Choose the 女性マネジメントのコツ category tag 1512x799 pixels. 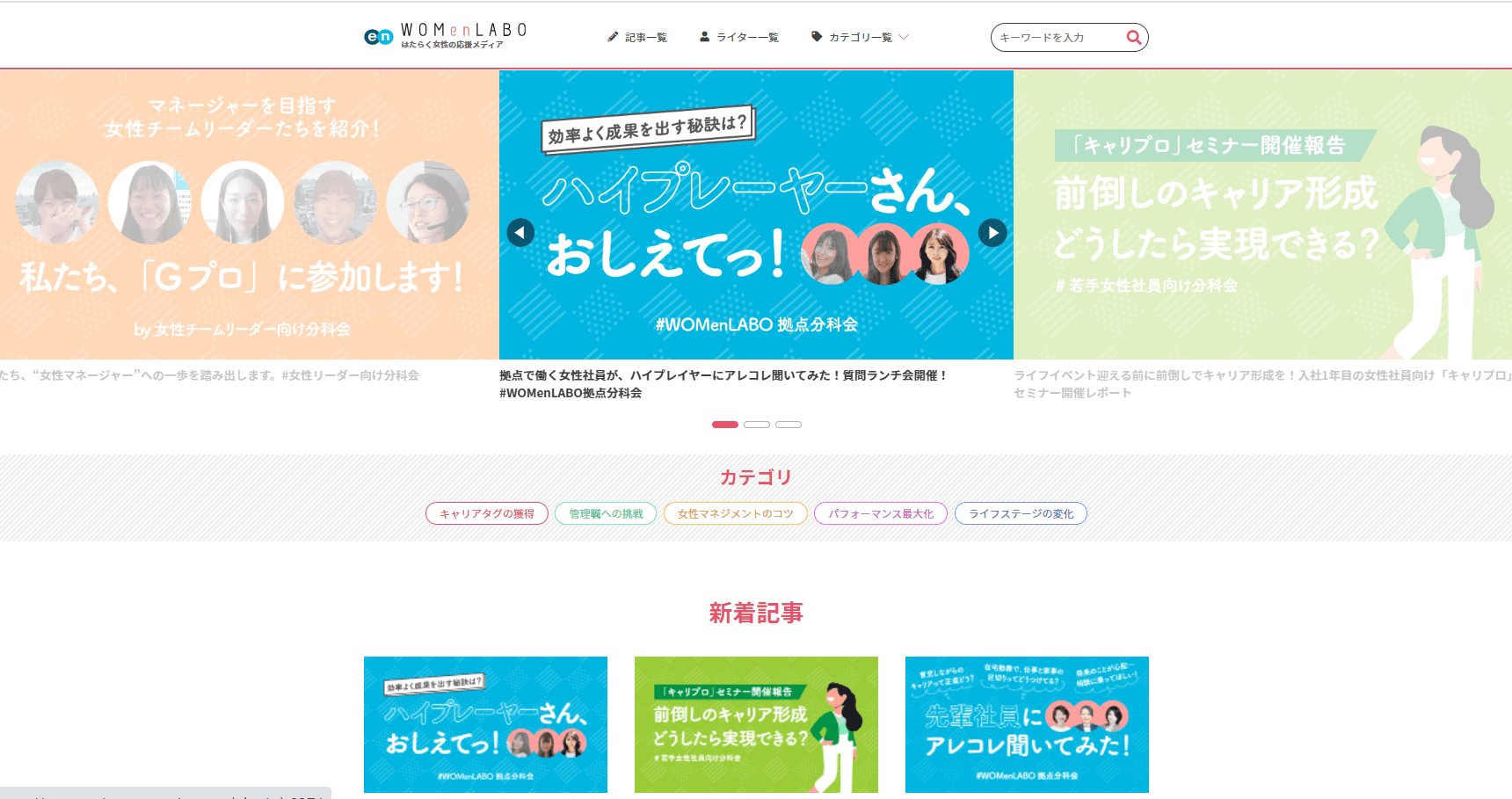(x=736, y=513)
